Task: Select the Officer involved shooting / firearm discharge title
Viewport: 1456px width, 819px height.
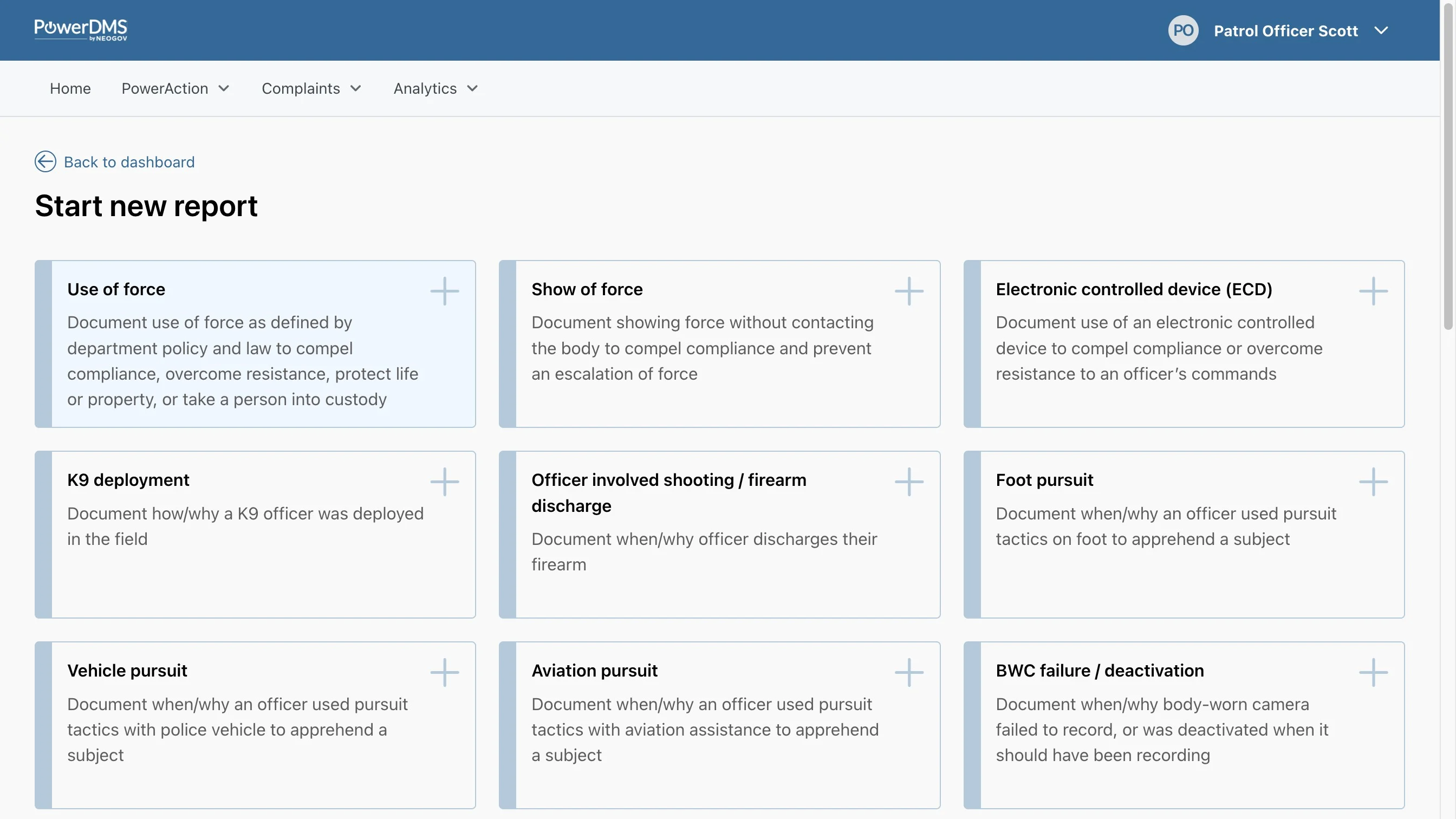Action: tap(668, 493)
